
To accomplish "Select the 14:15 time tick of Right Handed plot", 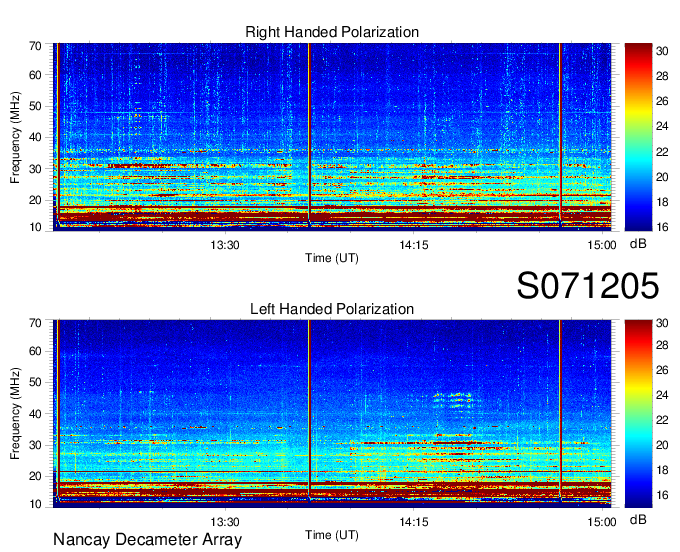I will click(414, 245).
